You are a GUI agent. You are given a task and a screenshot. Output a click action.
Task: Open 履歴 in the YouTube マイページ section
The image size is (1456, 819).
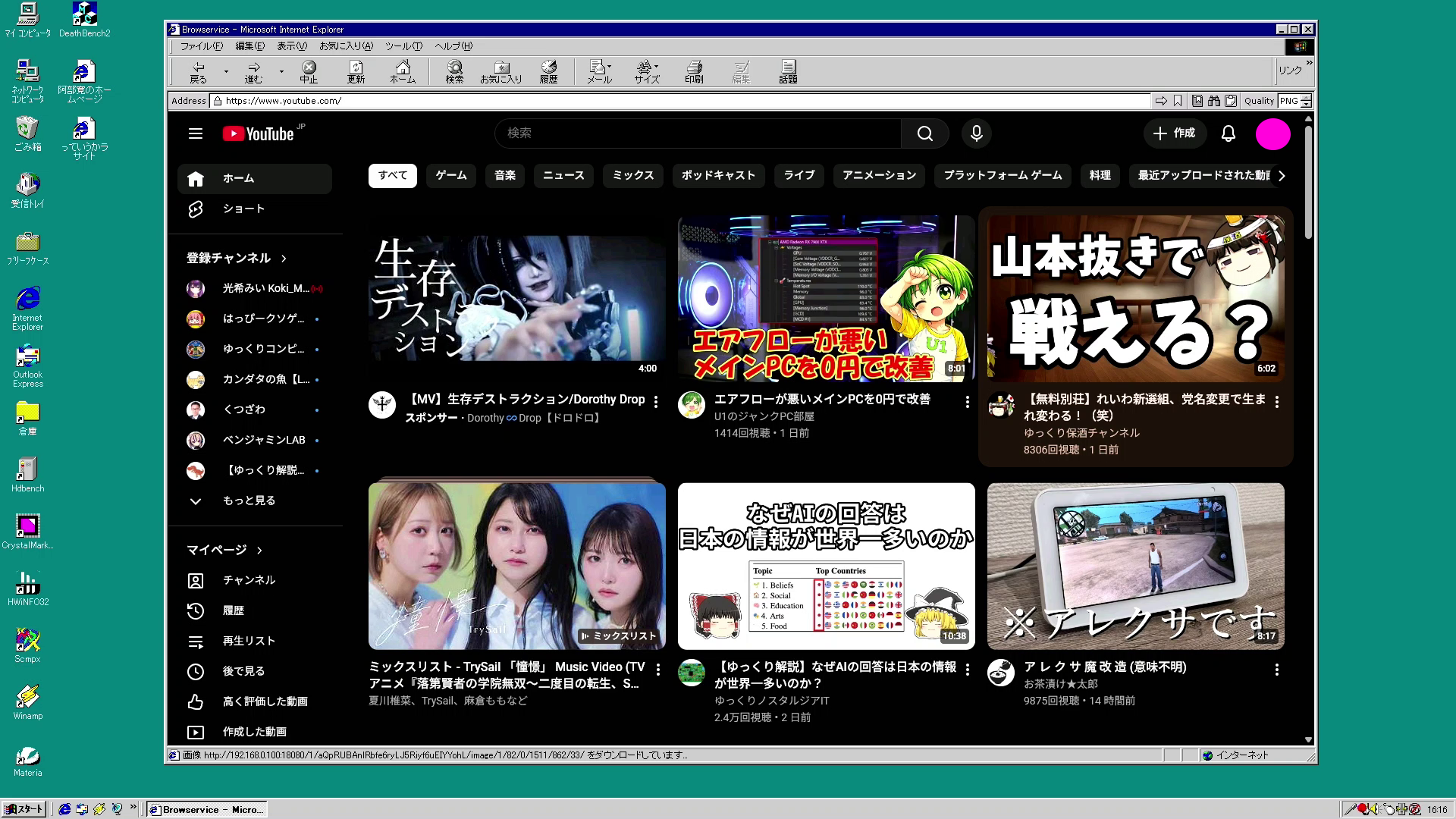tap(255, 610)
